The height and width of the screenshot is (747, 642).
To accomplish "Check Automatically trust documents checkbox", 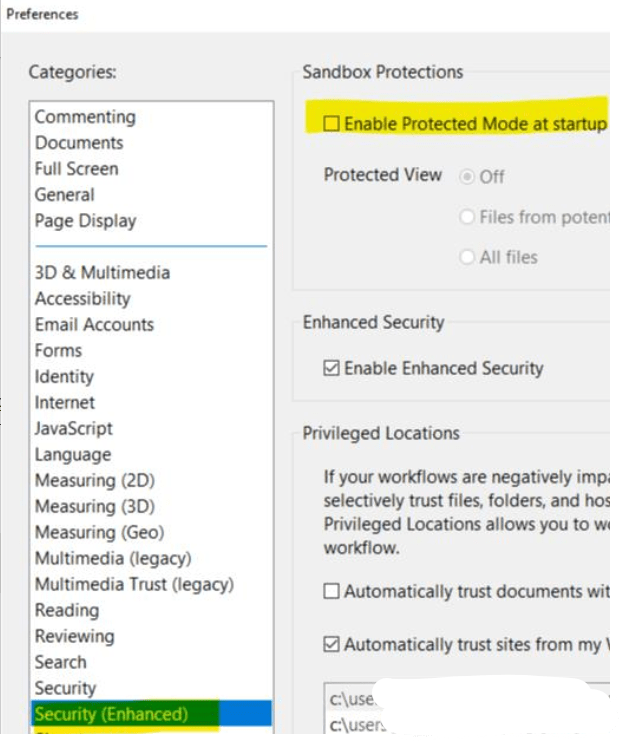I will coord(332,591).
